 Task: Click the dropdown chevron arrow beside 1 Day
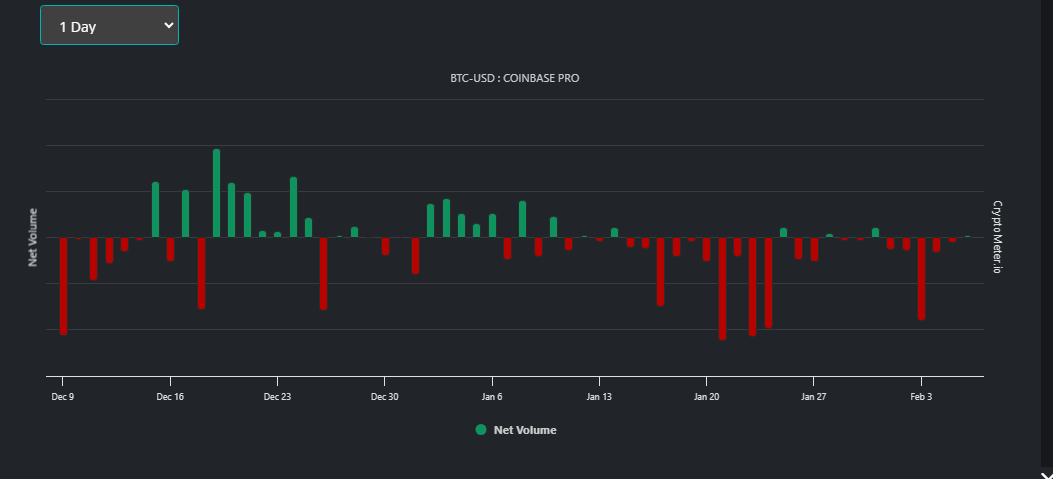[x=169, y=25]
